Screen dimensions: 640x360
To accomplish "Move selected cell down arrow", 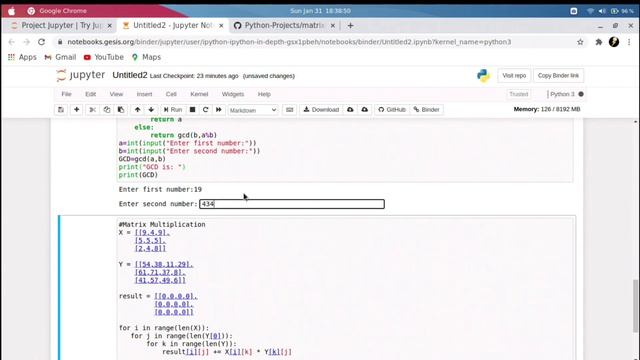I will [151, 110].
